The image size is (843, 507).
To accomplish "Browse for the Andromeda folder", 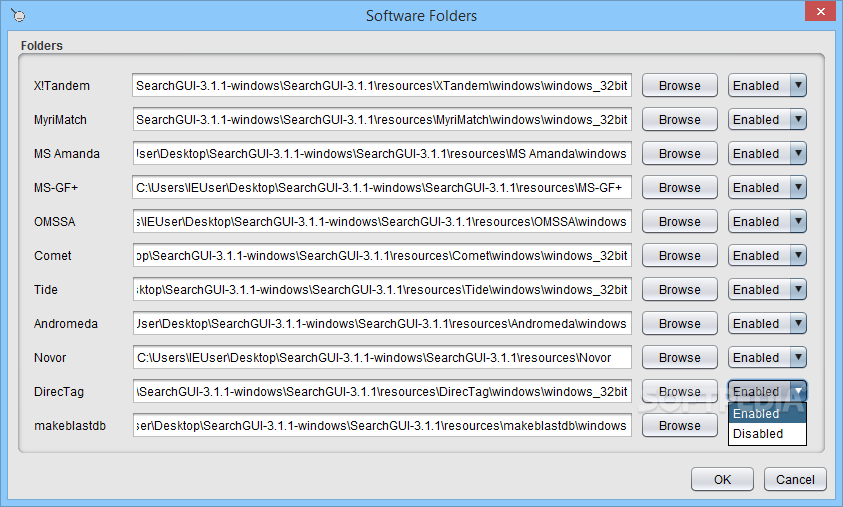I will pyautogui.click(x=680, y=324).
